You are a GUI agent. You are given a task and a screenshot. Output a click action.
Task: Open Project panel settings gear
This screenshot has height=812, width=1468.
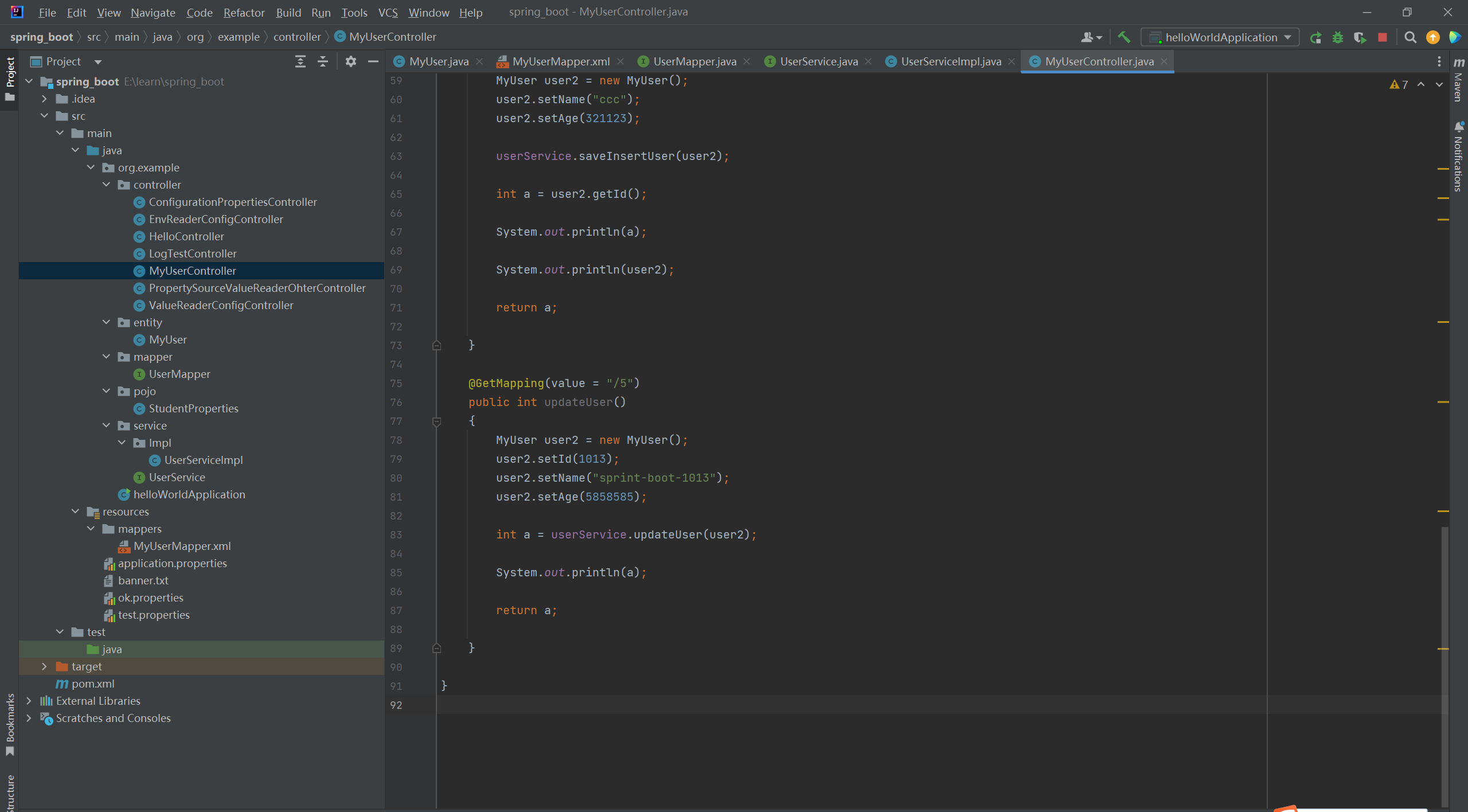click(x=351, y=61)
